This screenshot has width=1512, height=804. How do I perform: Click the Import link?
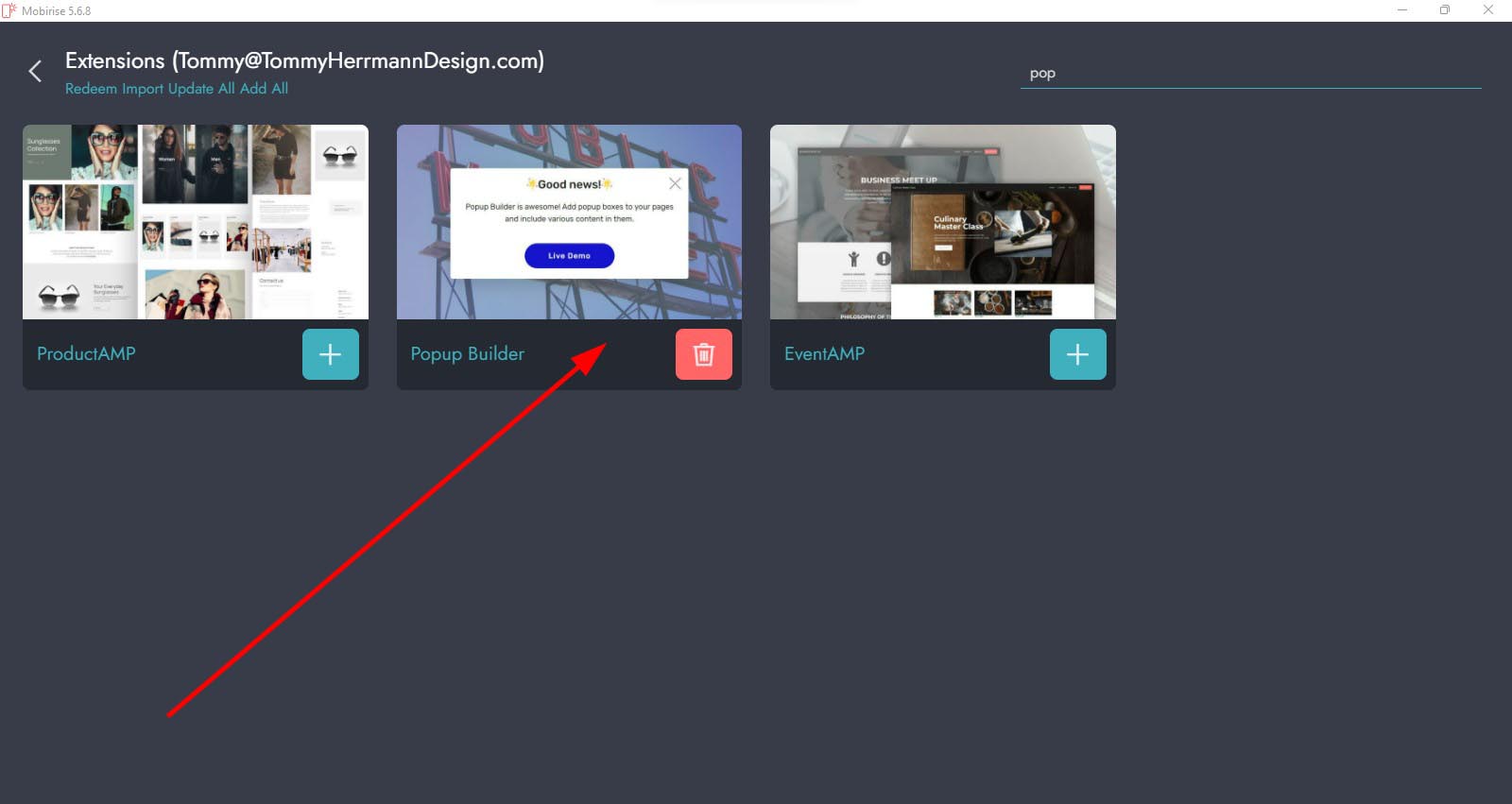coord(143,89)
